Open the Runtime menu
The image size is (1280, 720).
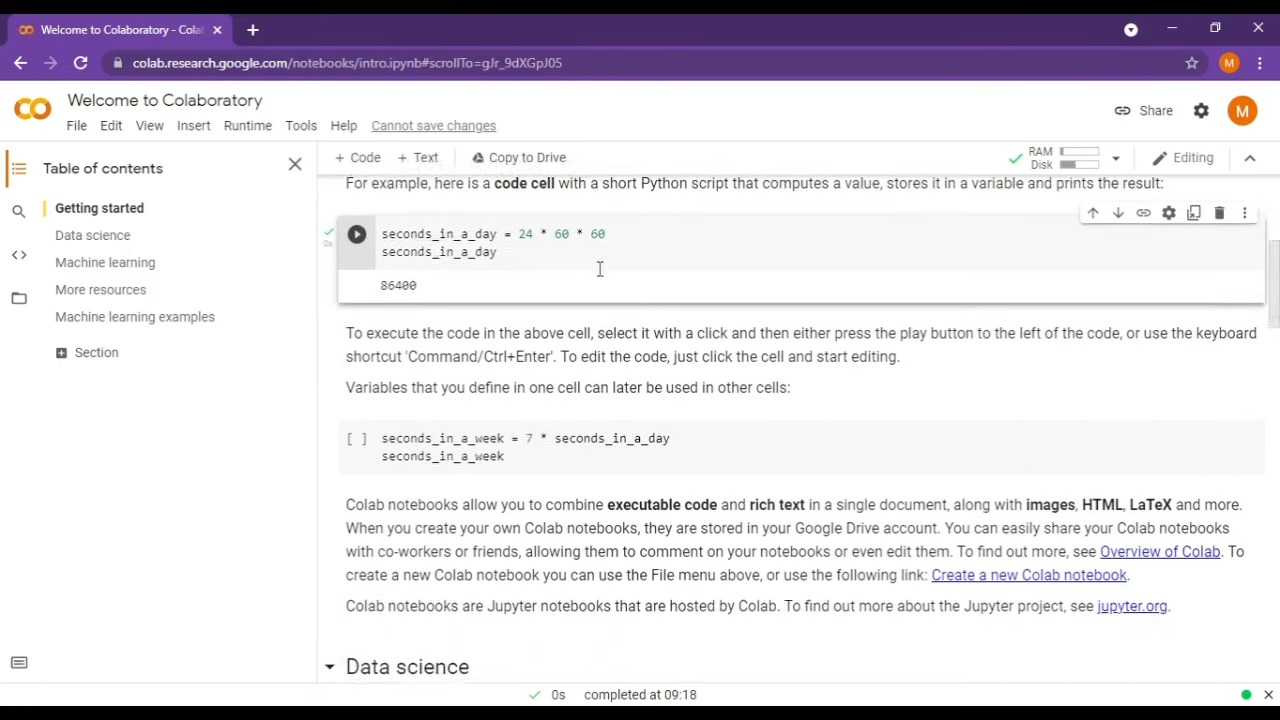coord(247,126)
